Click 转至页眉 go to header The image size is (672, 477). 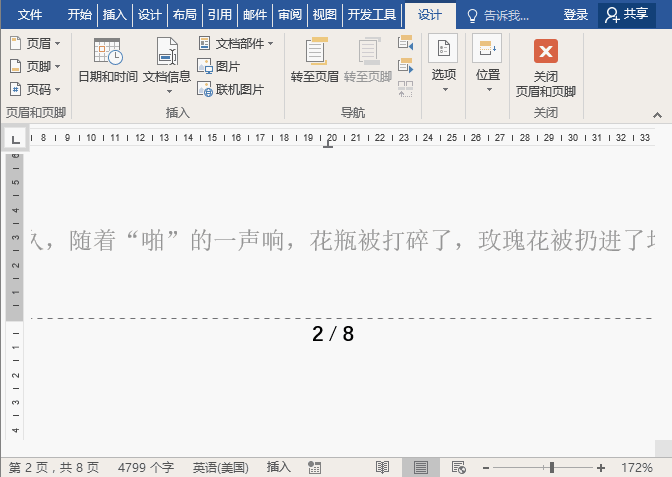315,60
